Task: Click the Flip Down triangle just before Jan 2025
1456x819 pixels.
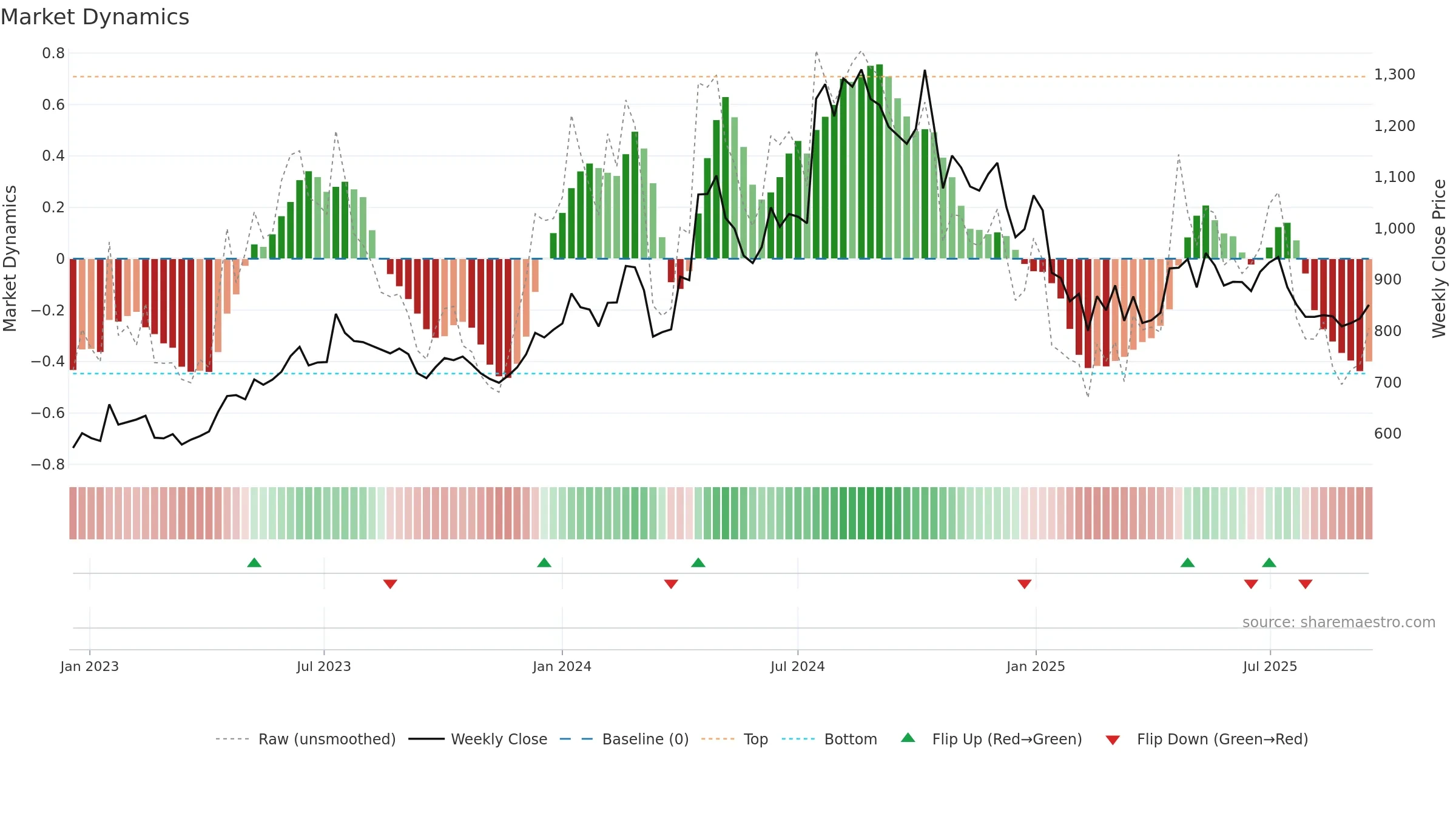Action: (x=1025, y=584)
